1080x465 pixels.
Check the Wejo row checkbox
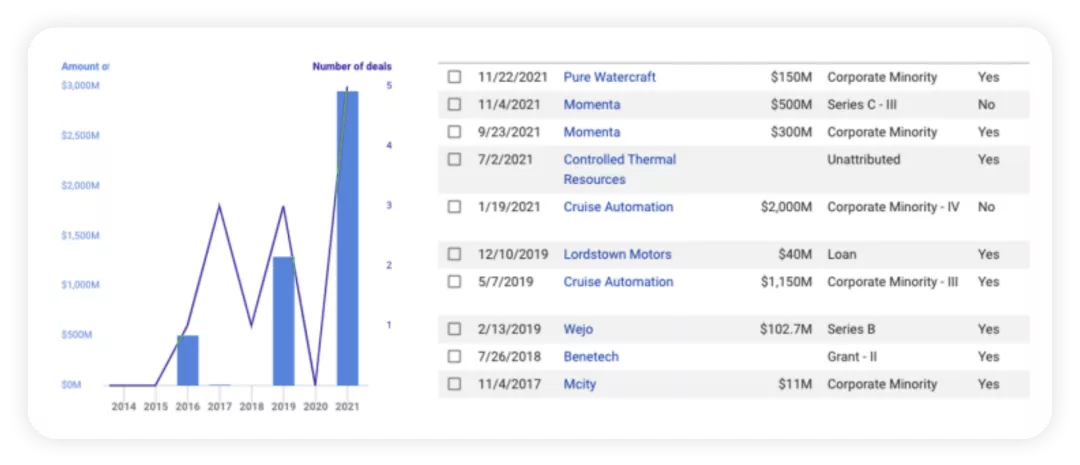click(x=454, y=329)
